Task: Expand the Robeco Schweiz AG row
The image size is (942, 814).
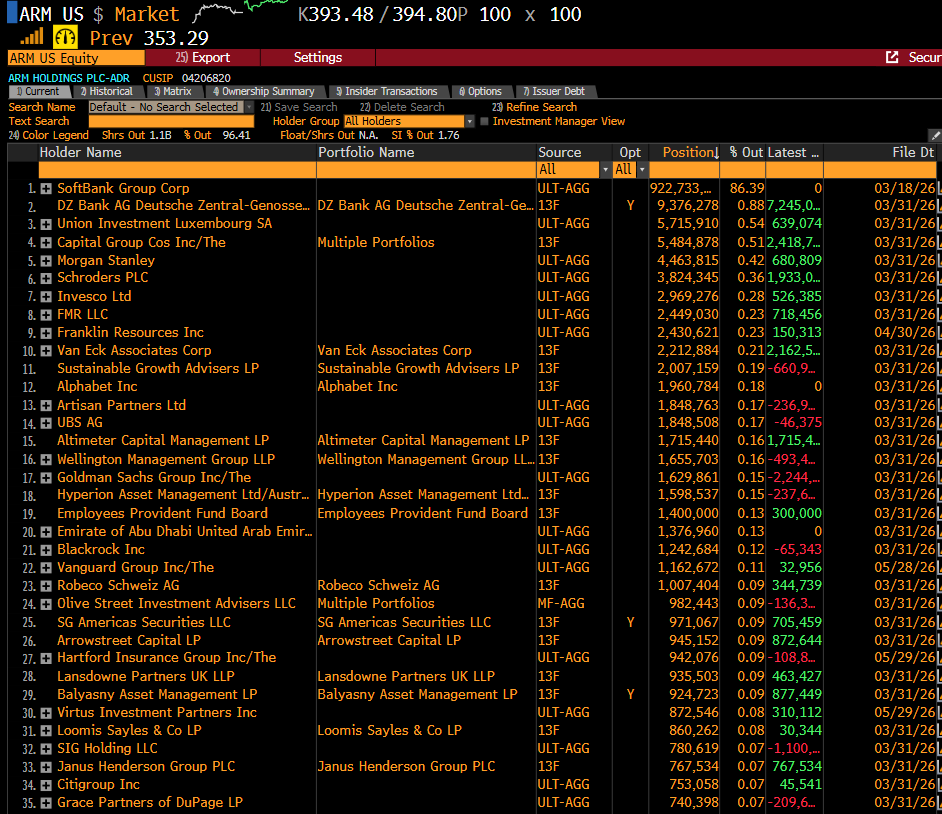Action: pyautogui.click(x=46, y=586)
